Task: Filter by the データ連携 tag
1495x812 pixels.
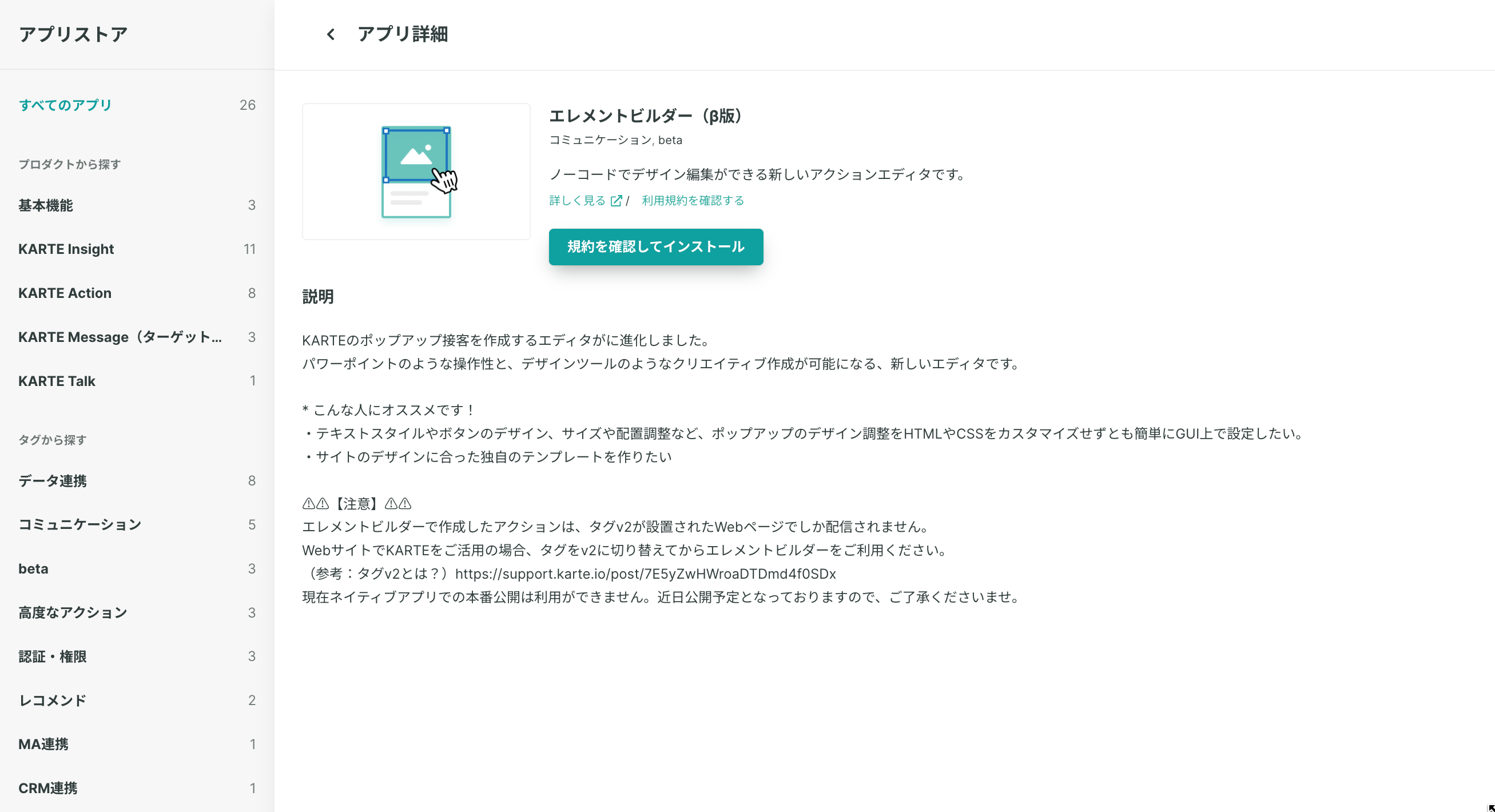Action: 52,480
